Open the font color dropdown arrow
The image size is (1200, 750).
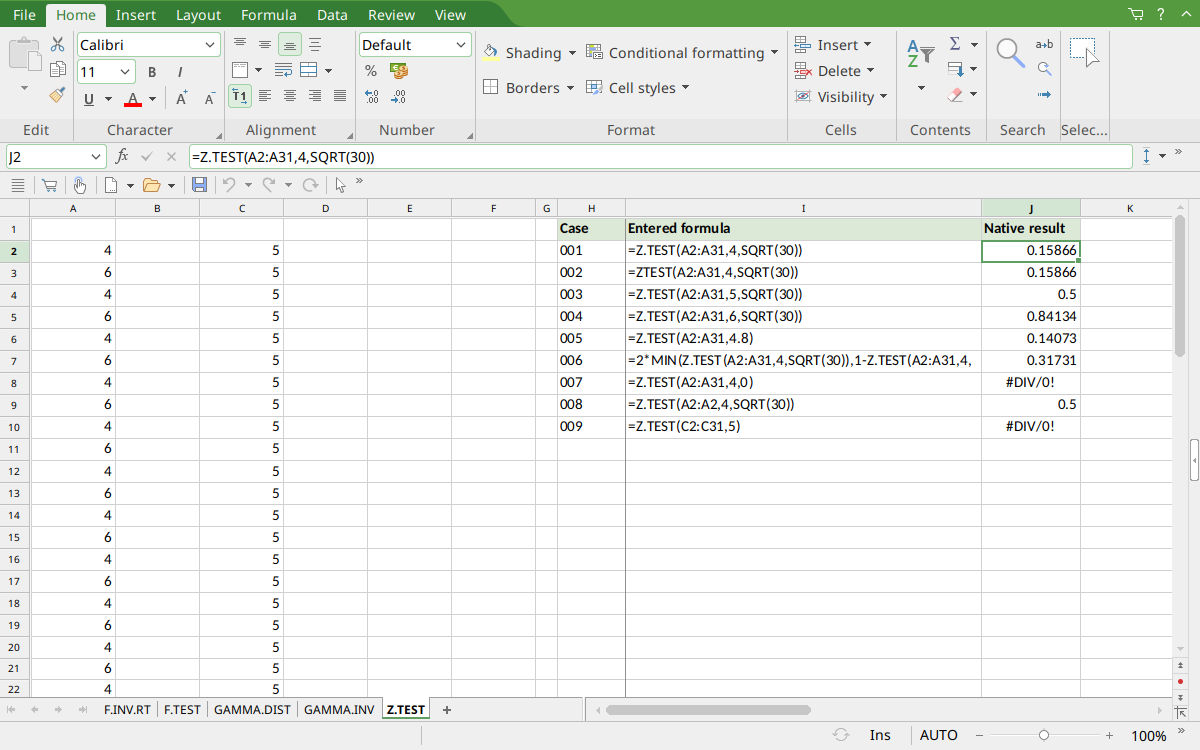[x=152, y=99]
